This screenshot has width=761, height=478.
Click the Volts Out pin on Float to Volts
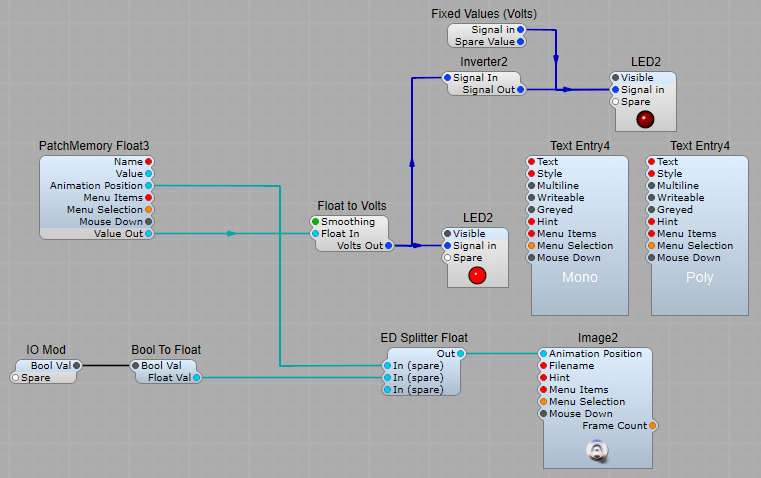pyautogui.click(x=389, y=246)
